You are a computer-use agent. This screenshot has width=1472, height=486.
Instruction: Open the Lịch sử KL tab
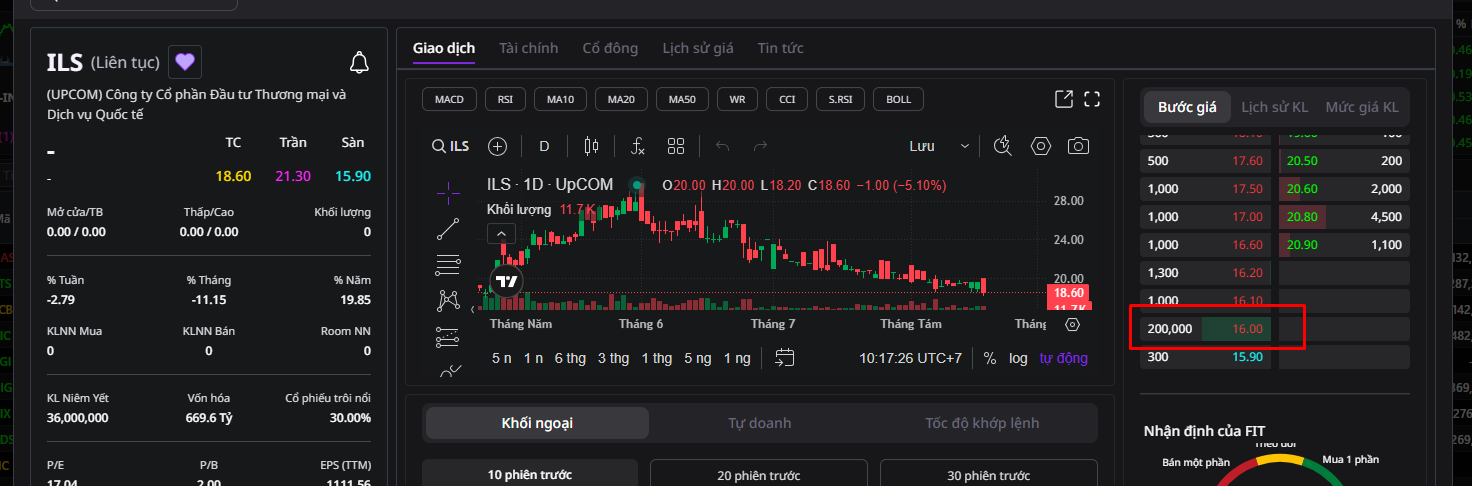click(x=1274, y=107)
